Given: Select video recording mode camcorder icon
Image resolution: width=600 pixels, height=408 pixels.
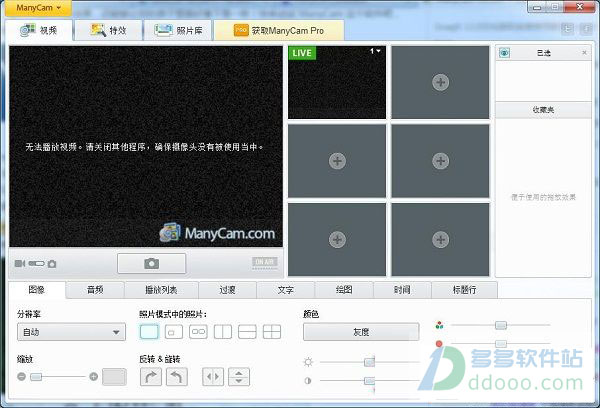Looking at the screenshot, I should [20, 264].
